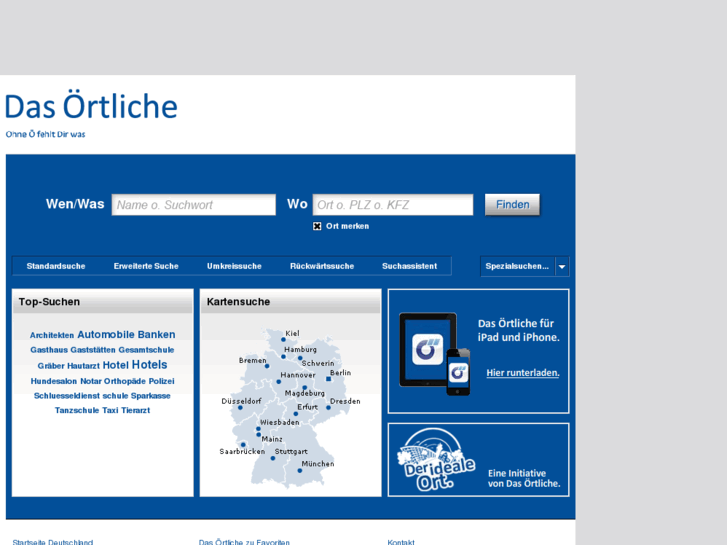Open the Gasthaus search link
The height and width of the screenshot is (545, 727).
click(x=49, y=350)
